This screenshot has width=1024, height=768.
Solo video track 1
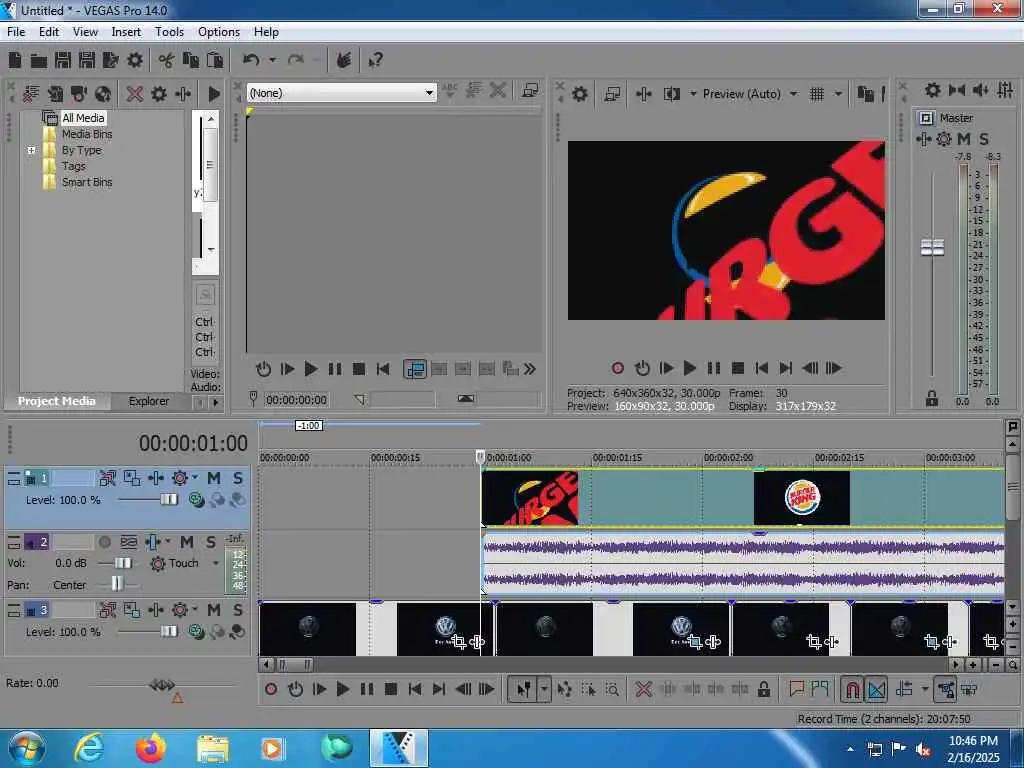[238, 478]
